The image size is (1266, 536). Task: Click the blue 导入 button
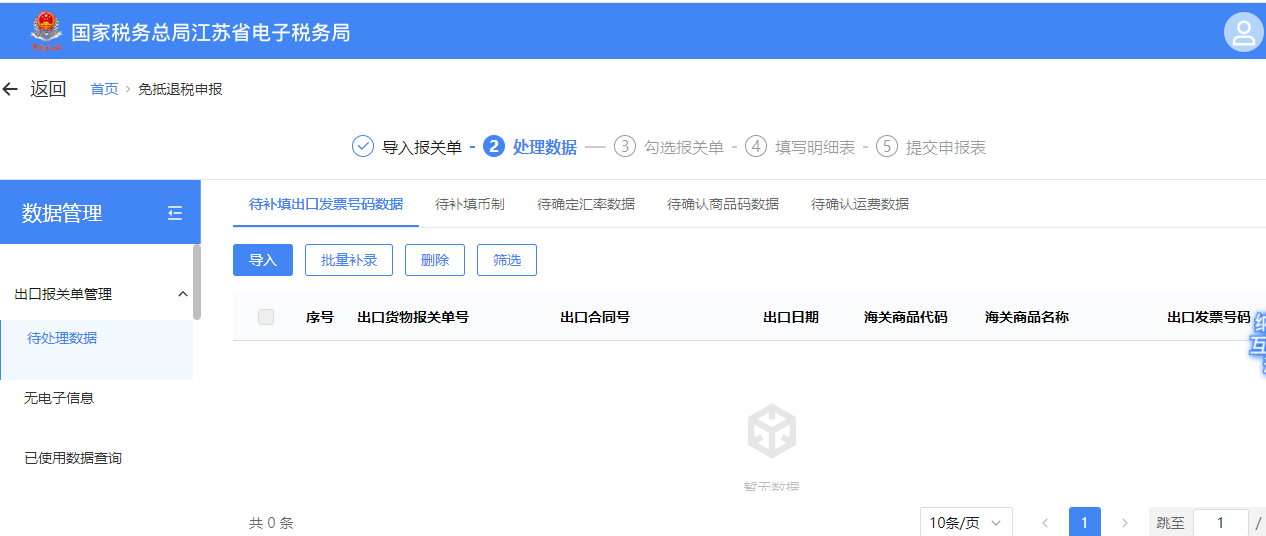[263, 260]
